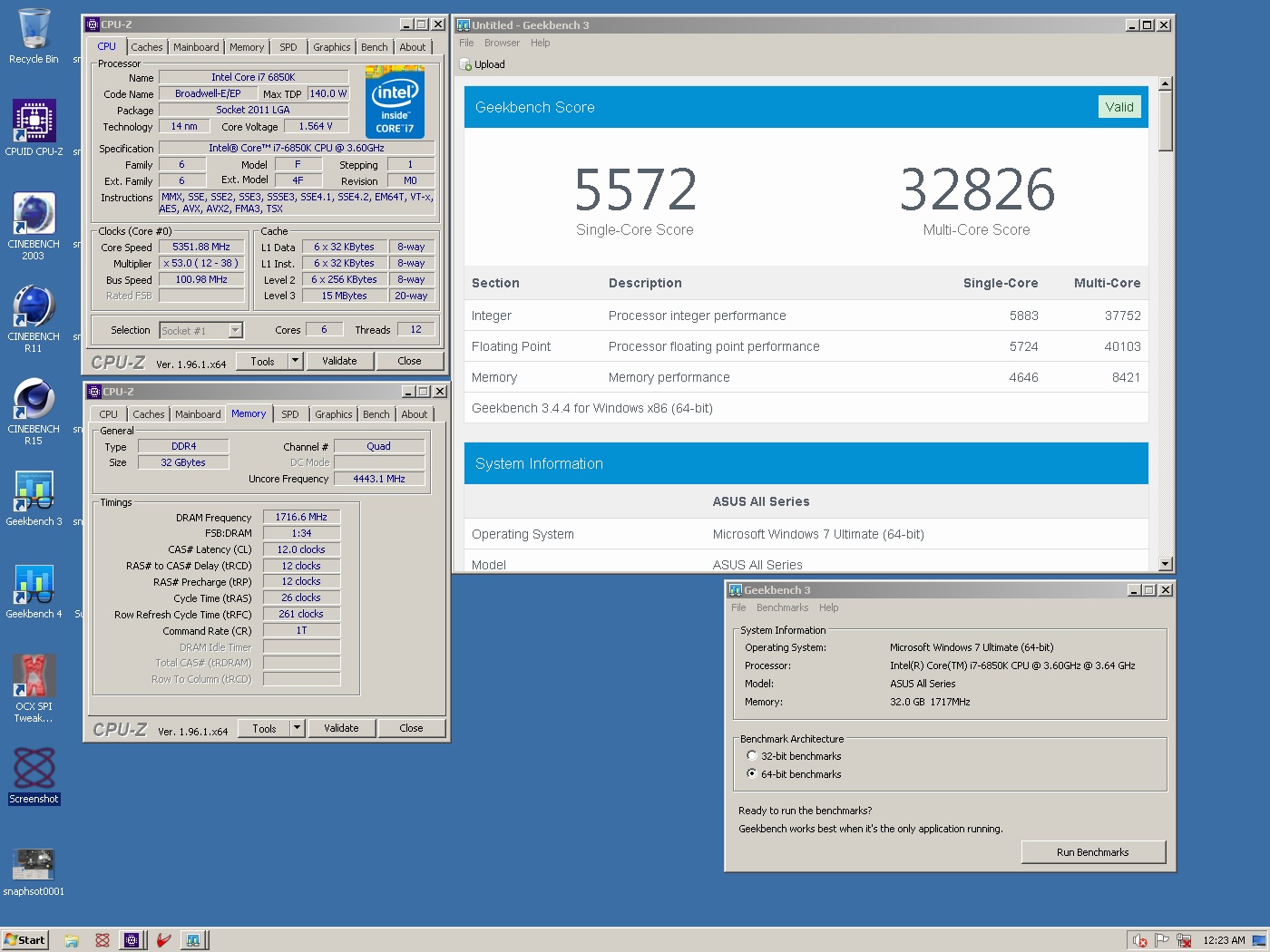Click the Multi-Core score 32826
1270x952 pixels.
coord(977,189)
